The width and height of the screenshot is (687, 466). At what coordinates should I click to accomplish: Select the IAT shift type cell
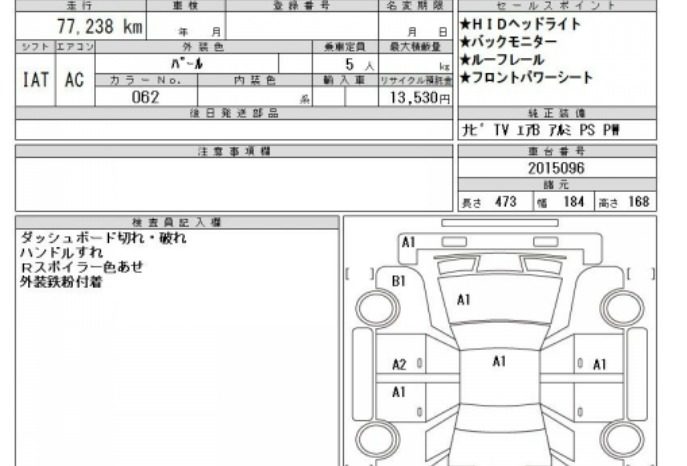[35, 81]
